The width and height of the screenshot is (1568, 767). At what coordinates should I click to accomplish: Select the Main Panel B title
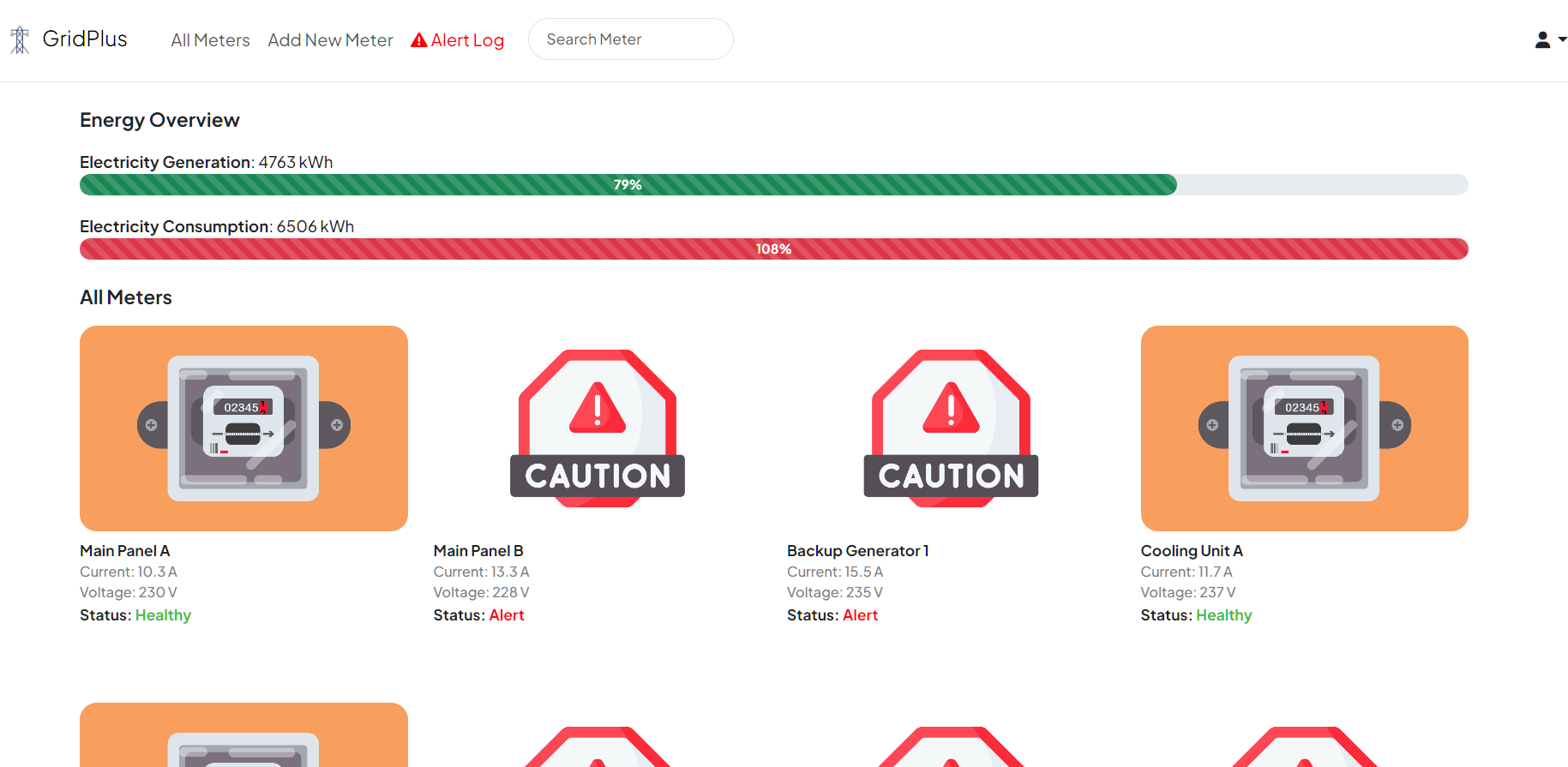coord(478,551)
